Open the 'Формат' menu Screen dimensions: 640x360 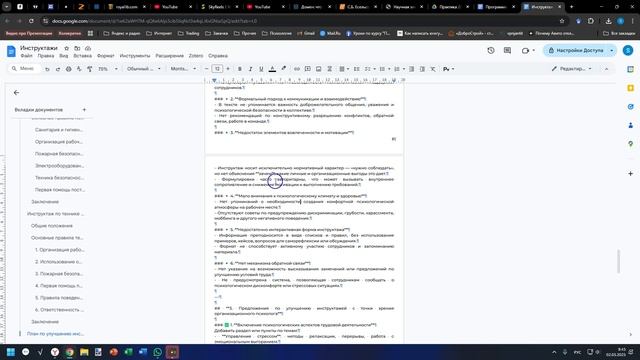106,56
